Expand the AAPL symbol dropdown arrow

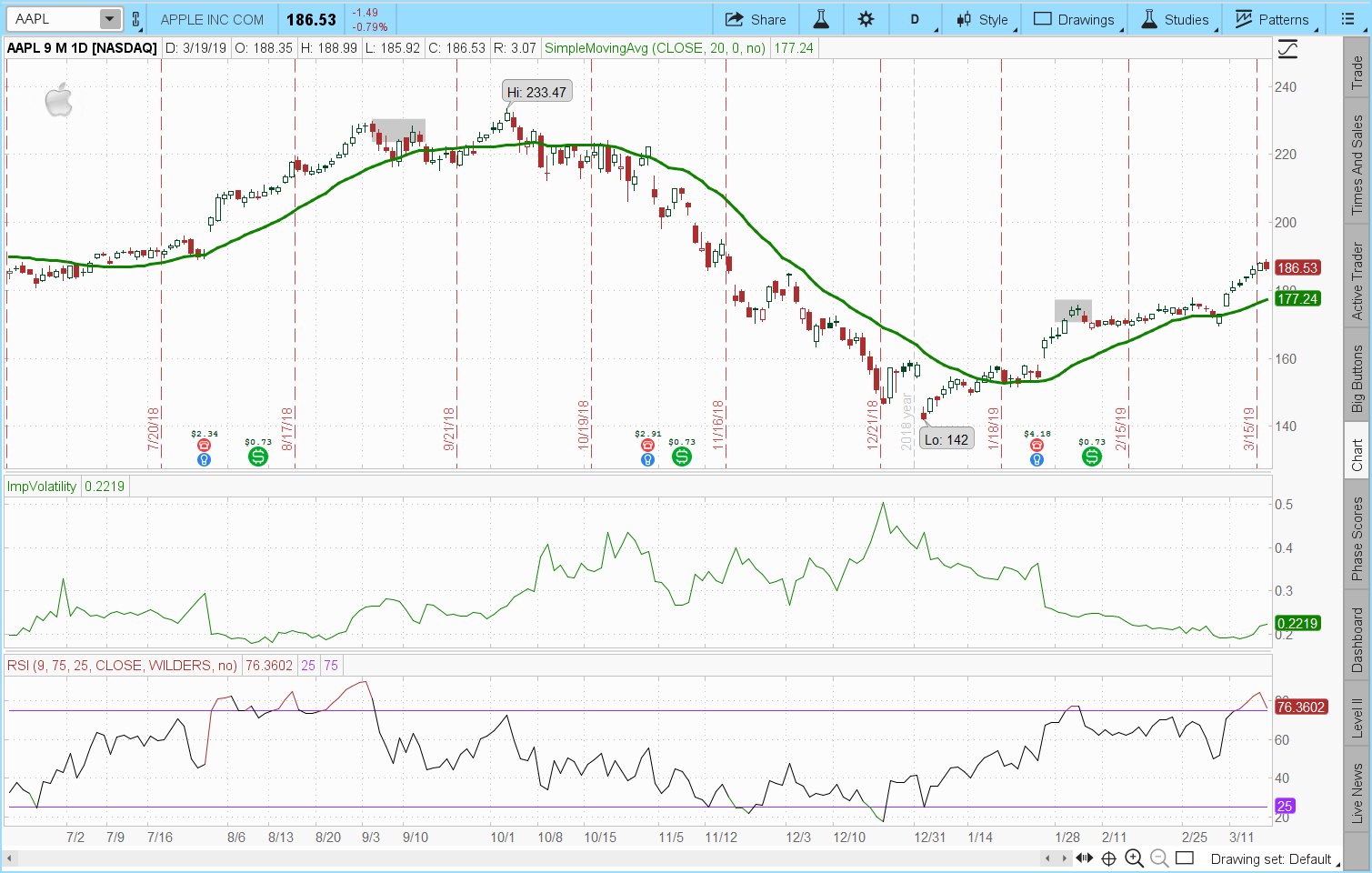click(x=109, y=19)
